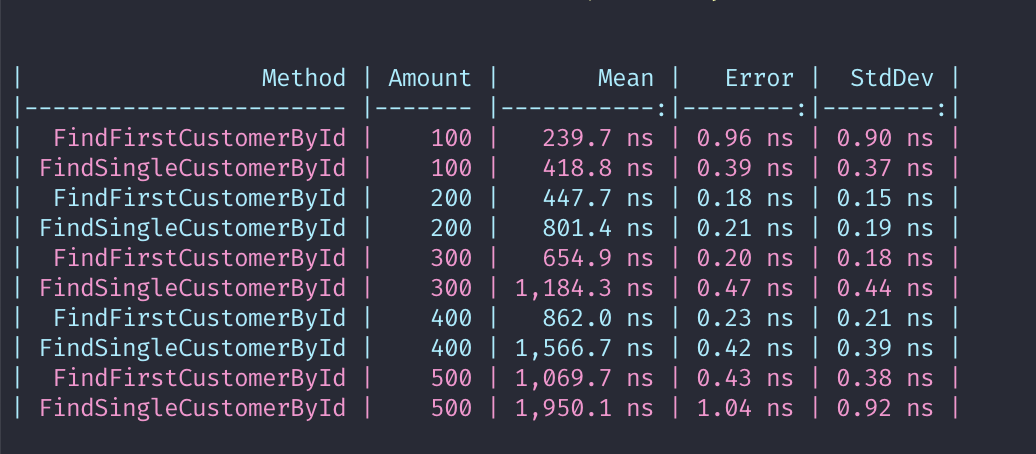Select the mean value 654.9 ns
This screenshot has height=454, width=1036.
click(x=598, y=258)
